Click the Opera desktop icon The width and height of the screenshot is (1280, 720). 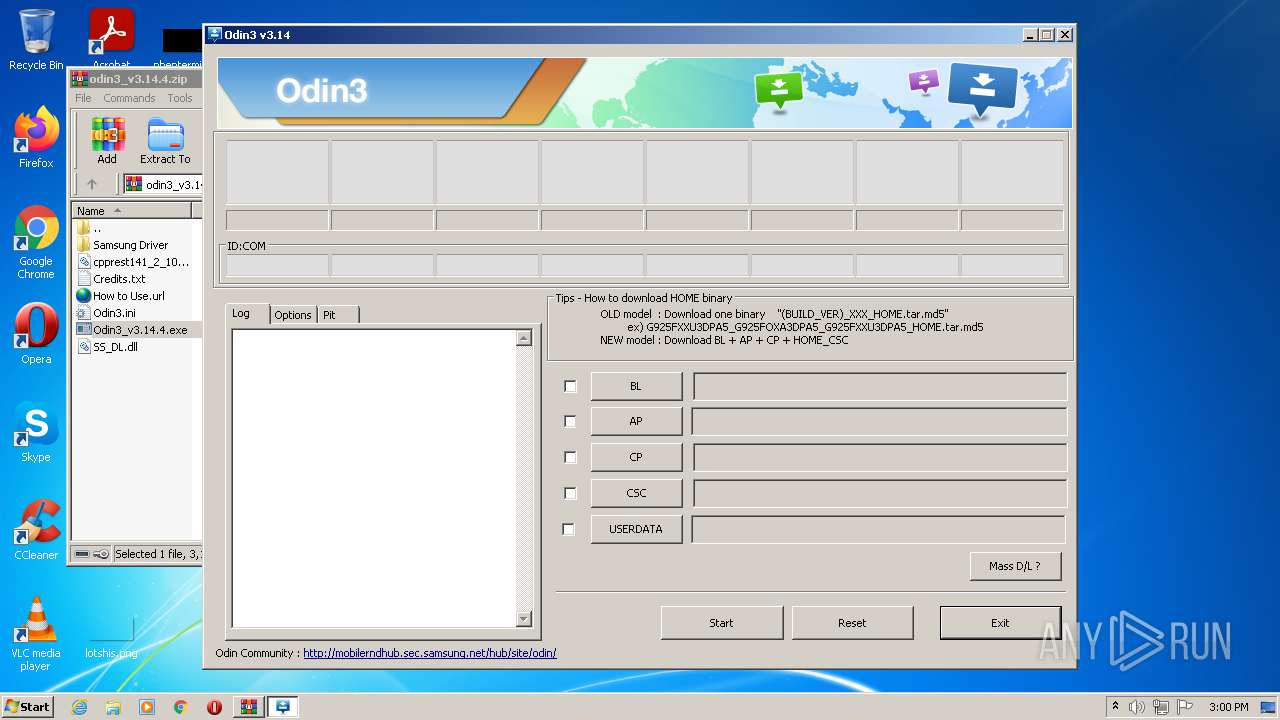(x=36, y=333)
